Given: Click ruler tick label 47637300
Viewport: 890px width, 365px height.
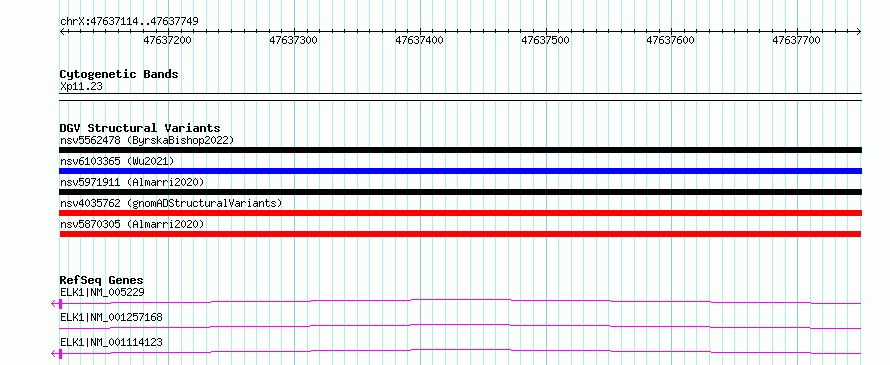Looking at the screenshot, I should click(293, 40).
